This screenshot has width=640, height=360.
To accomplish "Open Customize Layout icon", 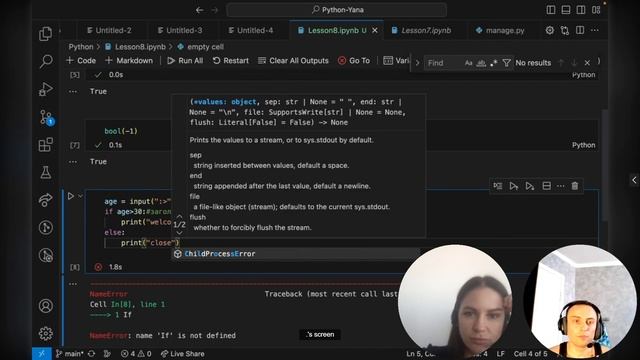I will (x=596, y=10).
